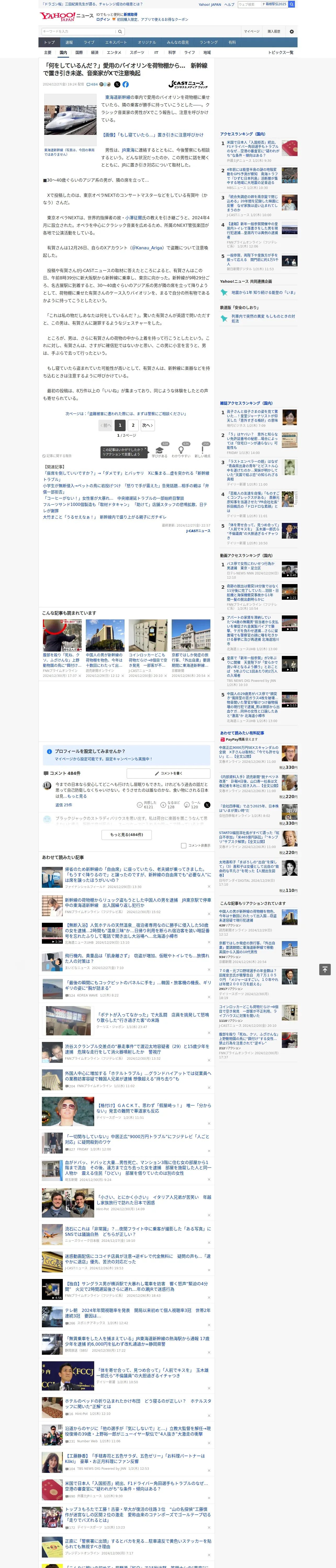This screenshot has height=1568, width=336.
Task: Click the ログイン link
Action: pos(103,20)
